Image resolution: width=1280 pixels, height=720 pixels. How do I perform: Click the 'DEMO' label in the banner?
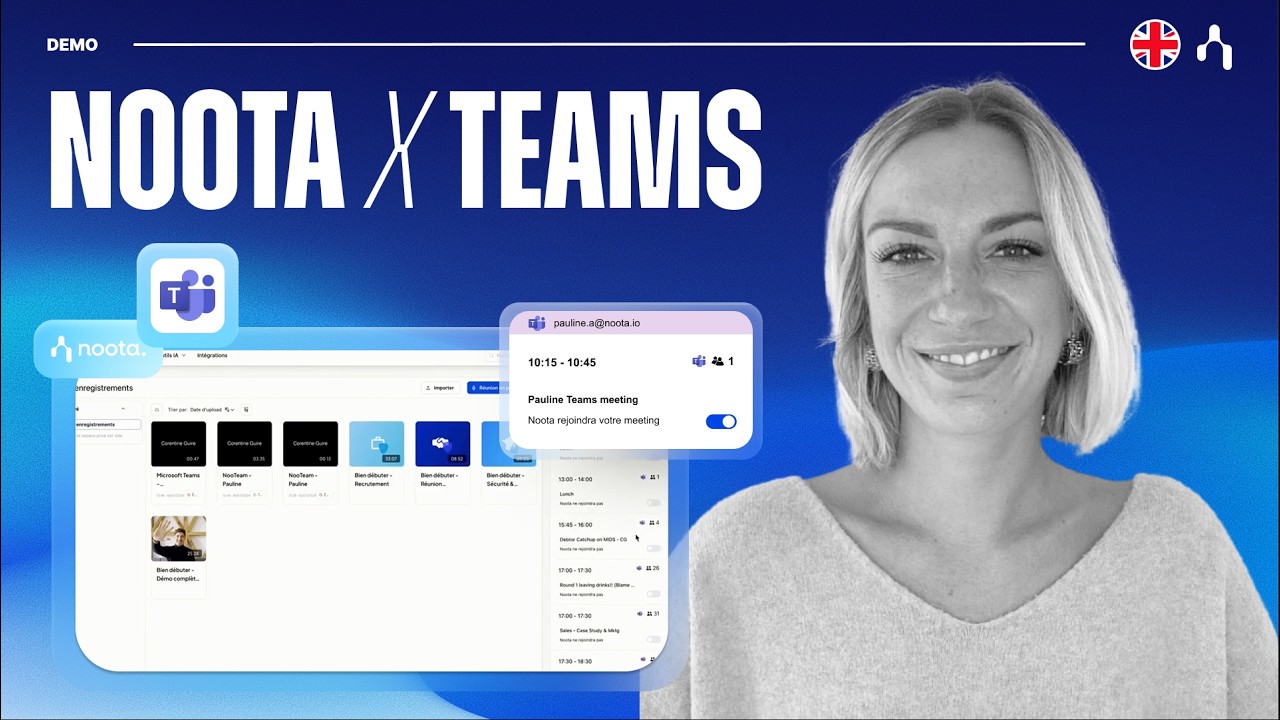(x=72, y=45)
